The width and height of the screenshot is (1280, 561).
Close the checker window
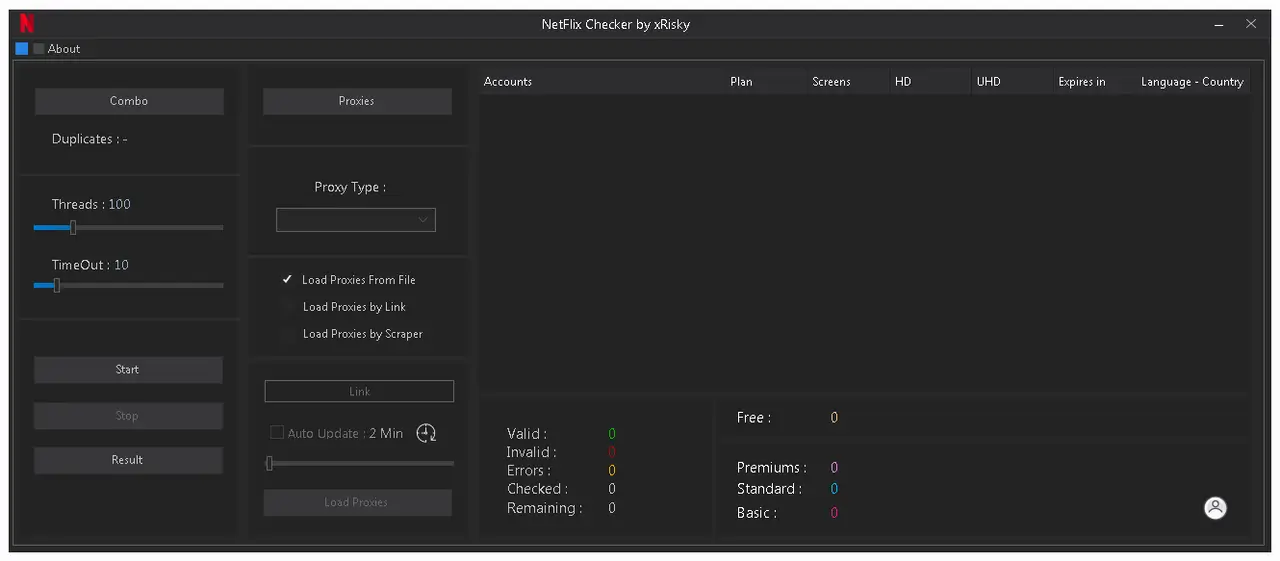(1251, 25)
